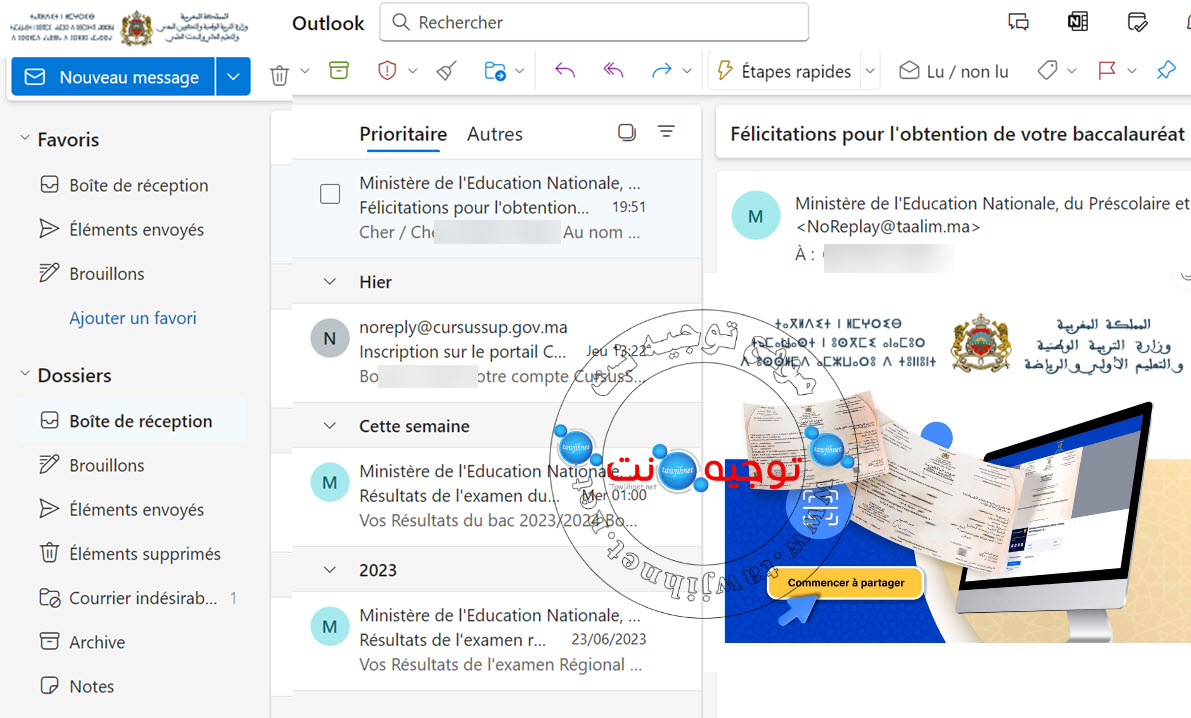Click the red Report shield icon
Viewport: 1191px width, 718px height.
(387, 71)
